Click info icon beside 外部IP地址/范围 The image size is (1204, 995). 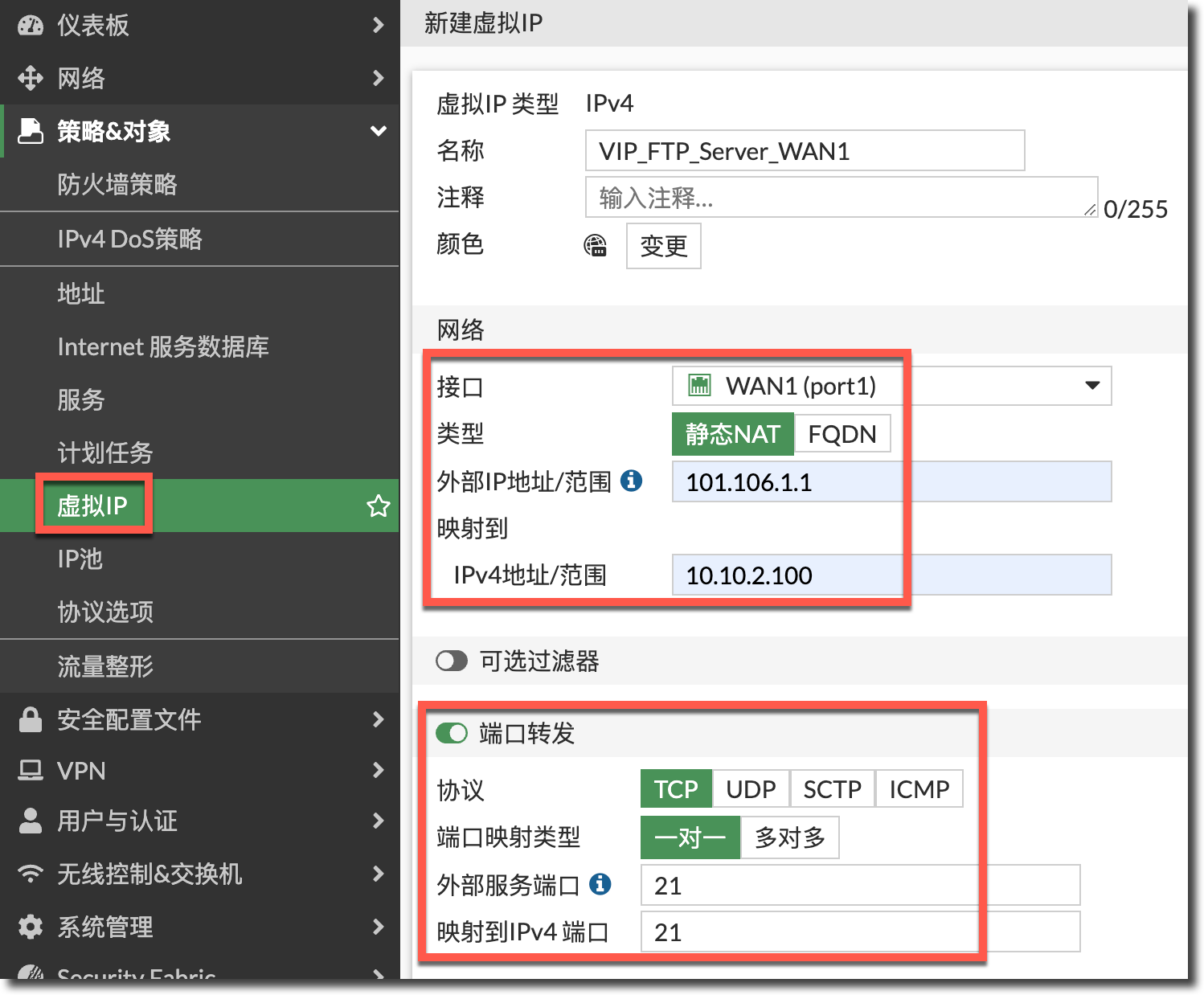point(632,481)
